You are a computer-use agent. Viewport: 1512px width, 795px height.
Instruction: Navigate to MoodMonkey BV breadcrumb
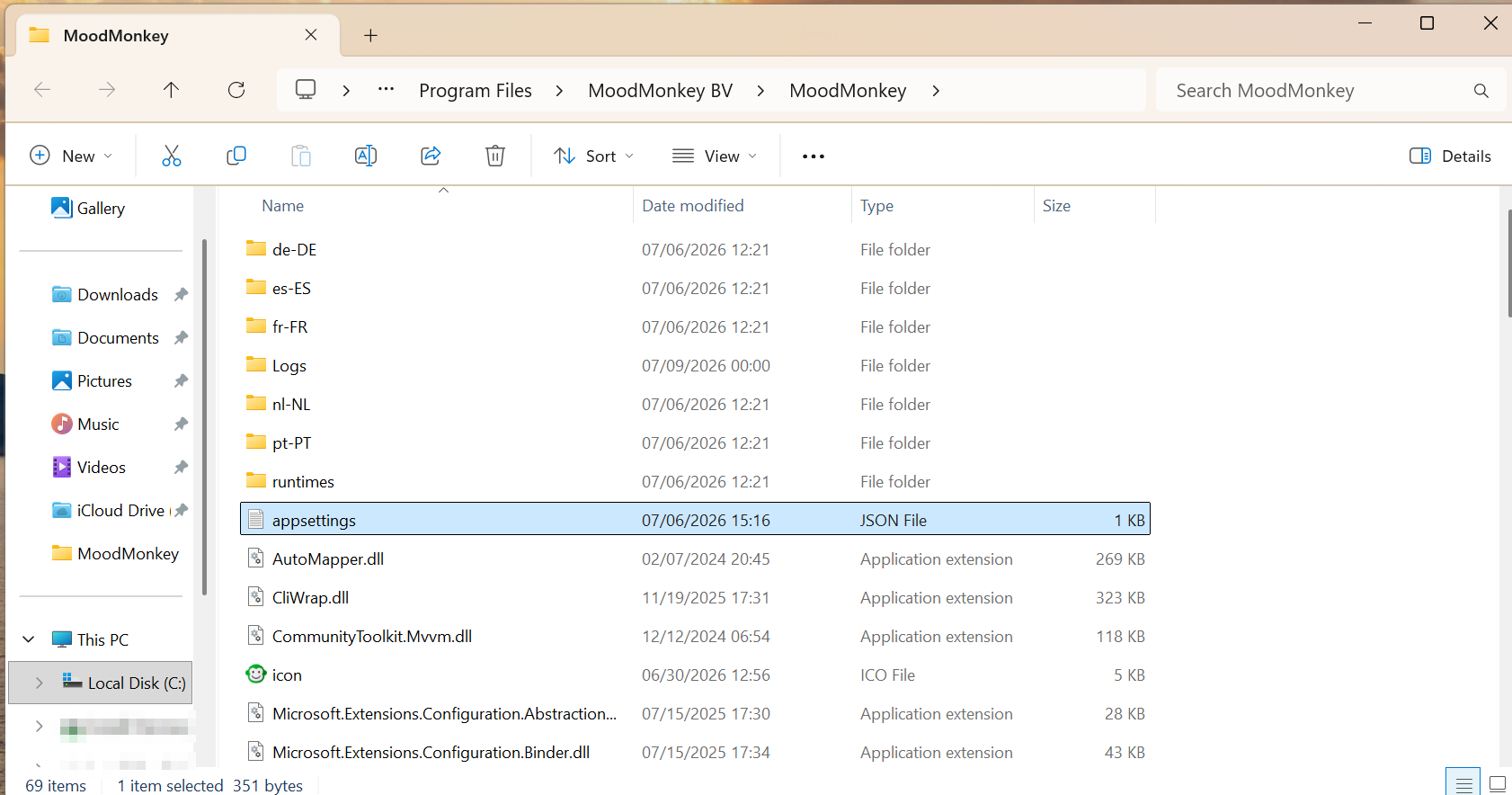click(x=661, y=91)
